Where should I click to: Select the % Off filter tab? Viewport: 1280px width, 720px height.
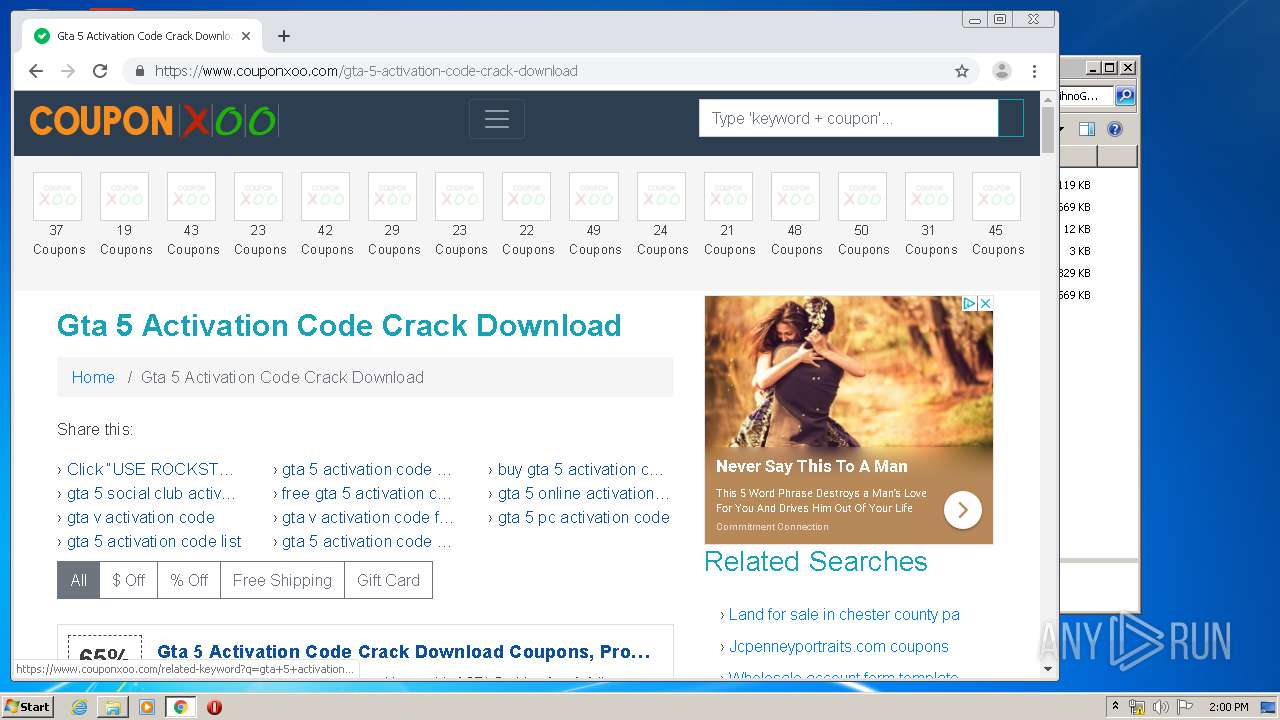click(x=189, y=580)
